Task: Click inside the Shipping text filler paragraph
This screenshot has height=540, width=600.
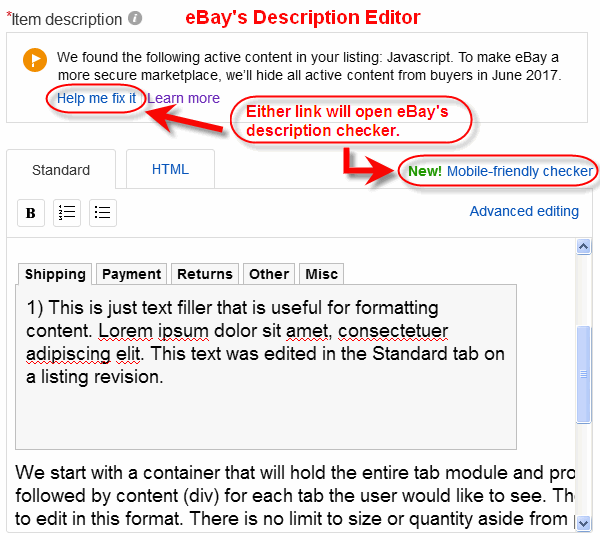Action: point(266,342)
